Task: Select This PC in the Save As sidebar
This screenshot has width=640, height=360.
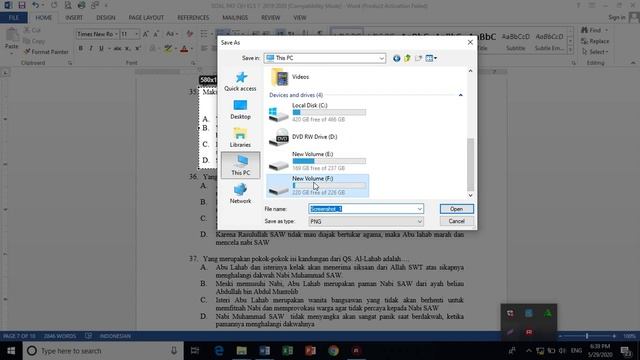Action: tap(240, 165)
